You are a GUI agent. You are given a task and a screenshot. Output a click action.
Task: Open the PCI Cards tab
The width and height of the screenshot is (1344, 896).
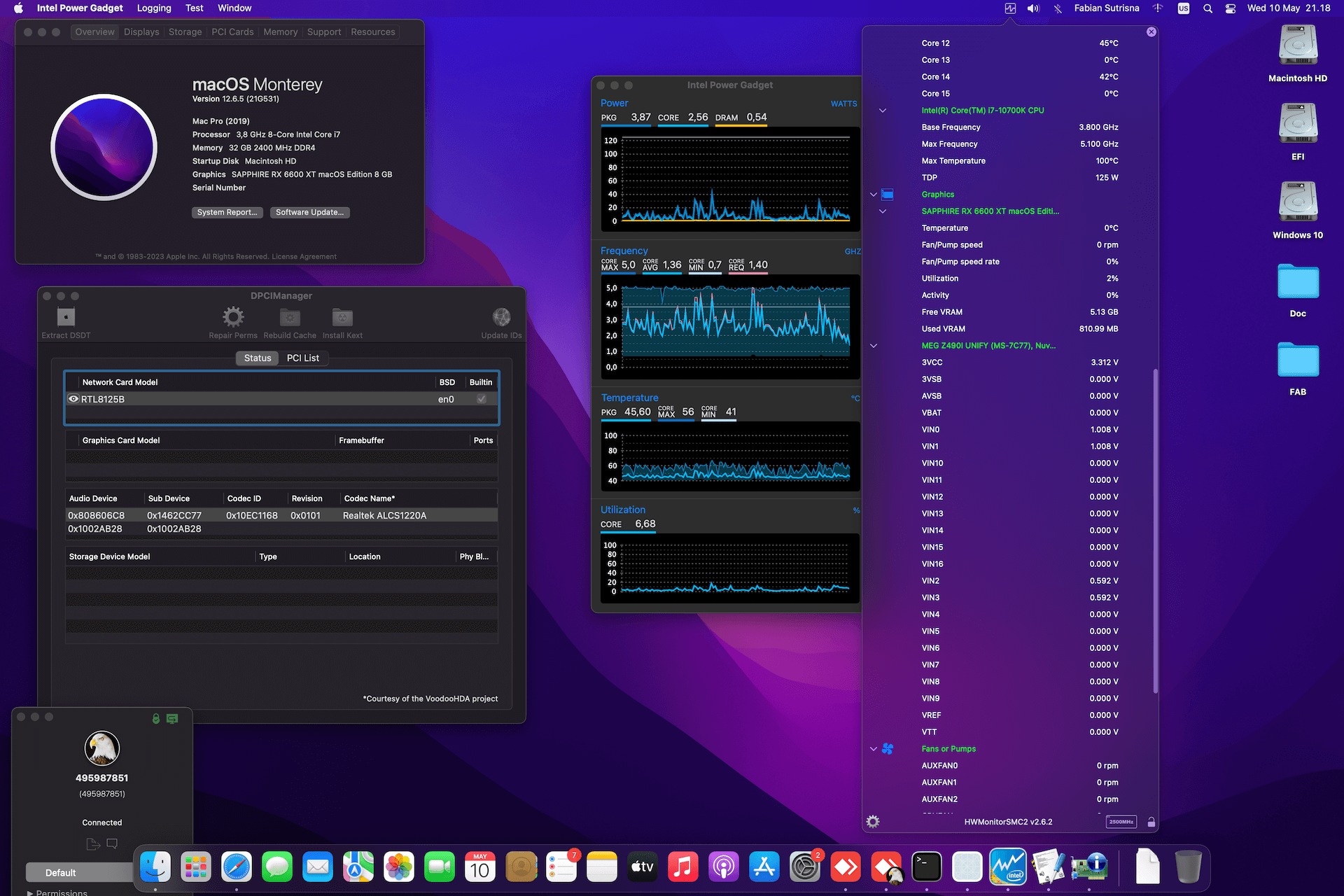click(x=232, y=32)
